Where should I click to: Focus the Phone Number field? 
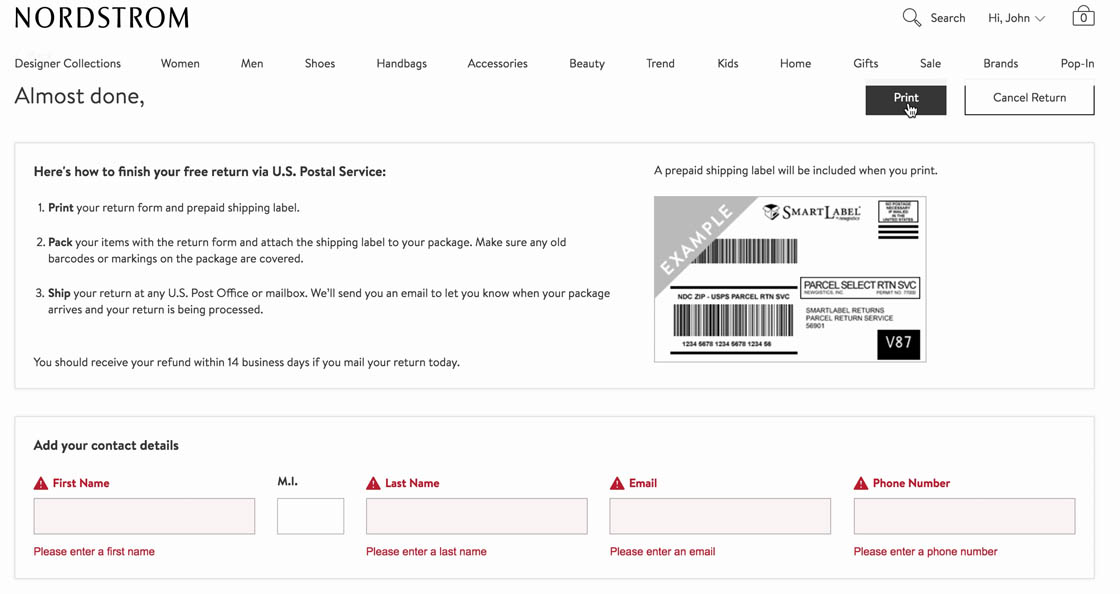[964, 516]
